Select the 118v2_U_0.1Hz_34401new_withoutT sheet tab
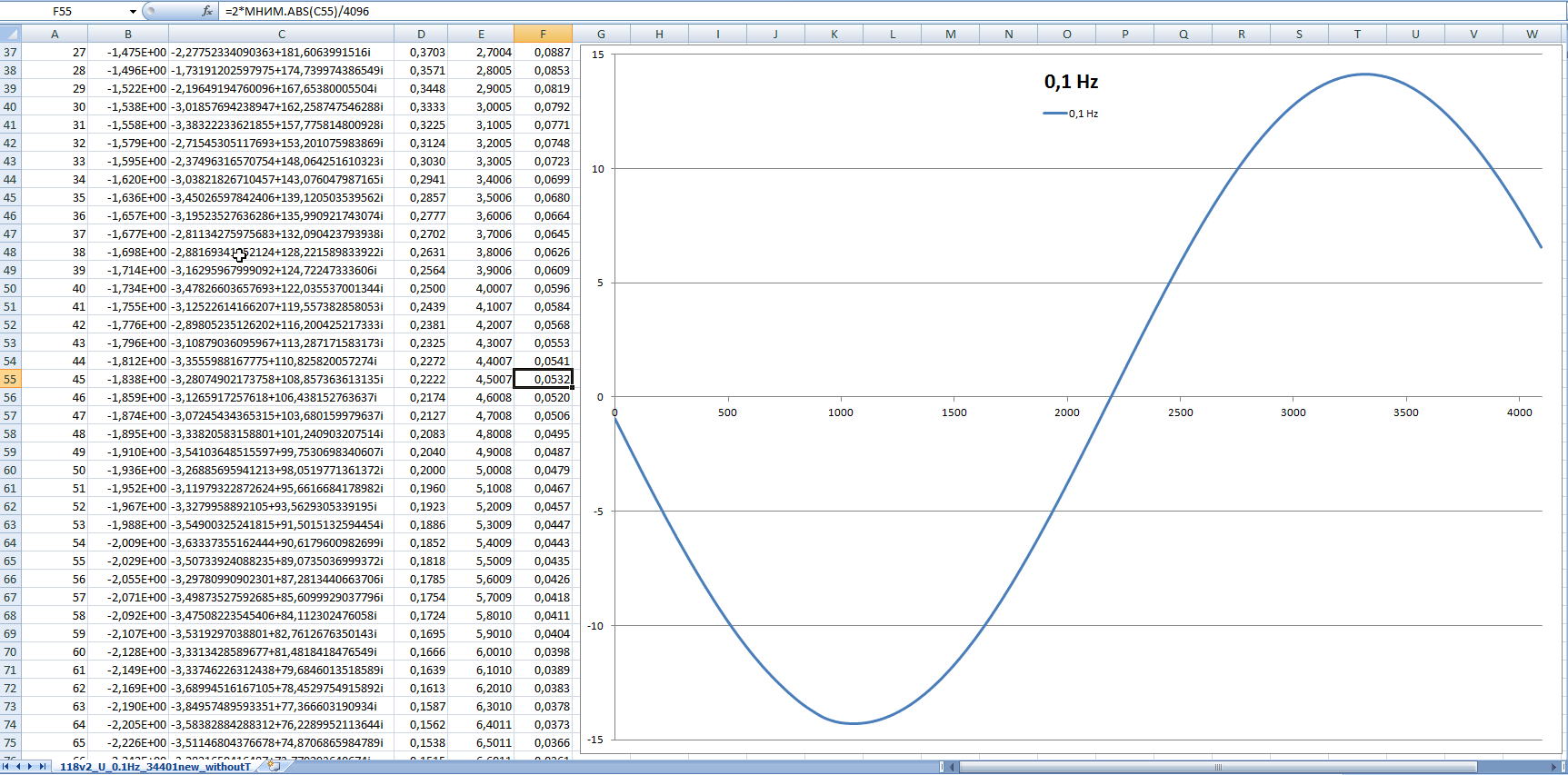The height and width of the screenshot is (775, 1568). (155, 767)
